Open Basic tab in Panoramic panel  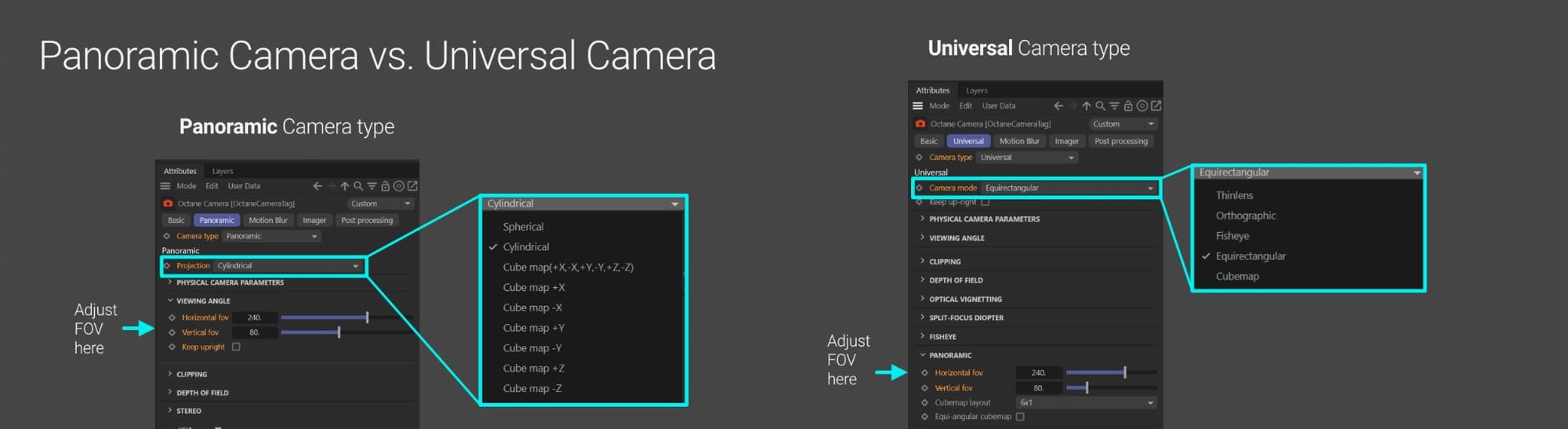click(x=176, y=220)
